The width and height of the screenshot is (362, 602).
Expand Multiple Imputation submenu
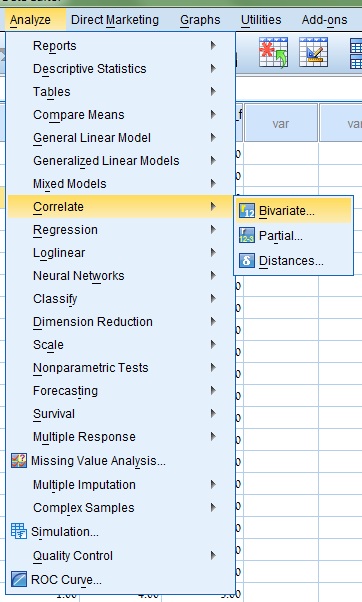(x=121, y=485)
